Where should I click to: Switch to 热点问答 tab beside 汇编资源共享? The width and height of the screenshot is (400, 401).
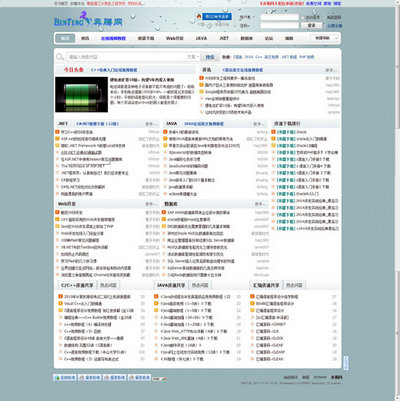[294, 285]
